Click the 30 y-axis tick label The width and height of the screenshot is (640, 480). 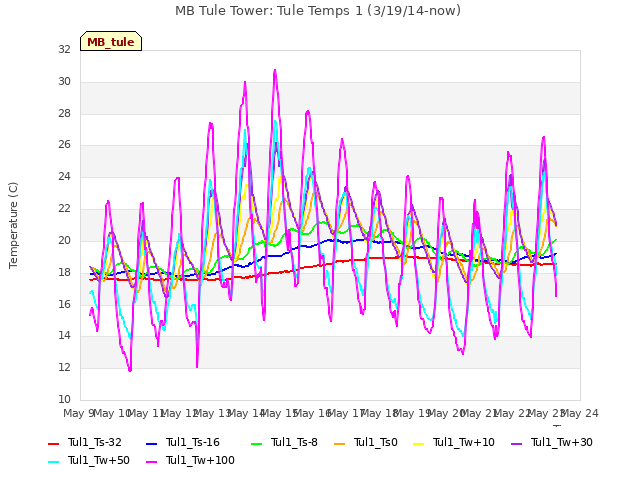click(x=64, y=81)
